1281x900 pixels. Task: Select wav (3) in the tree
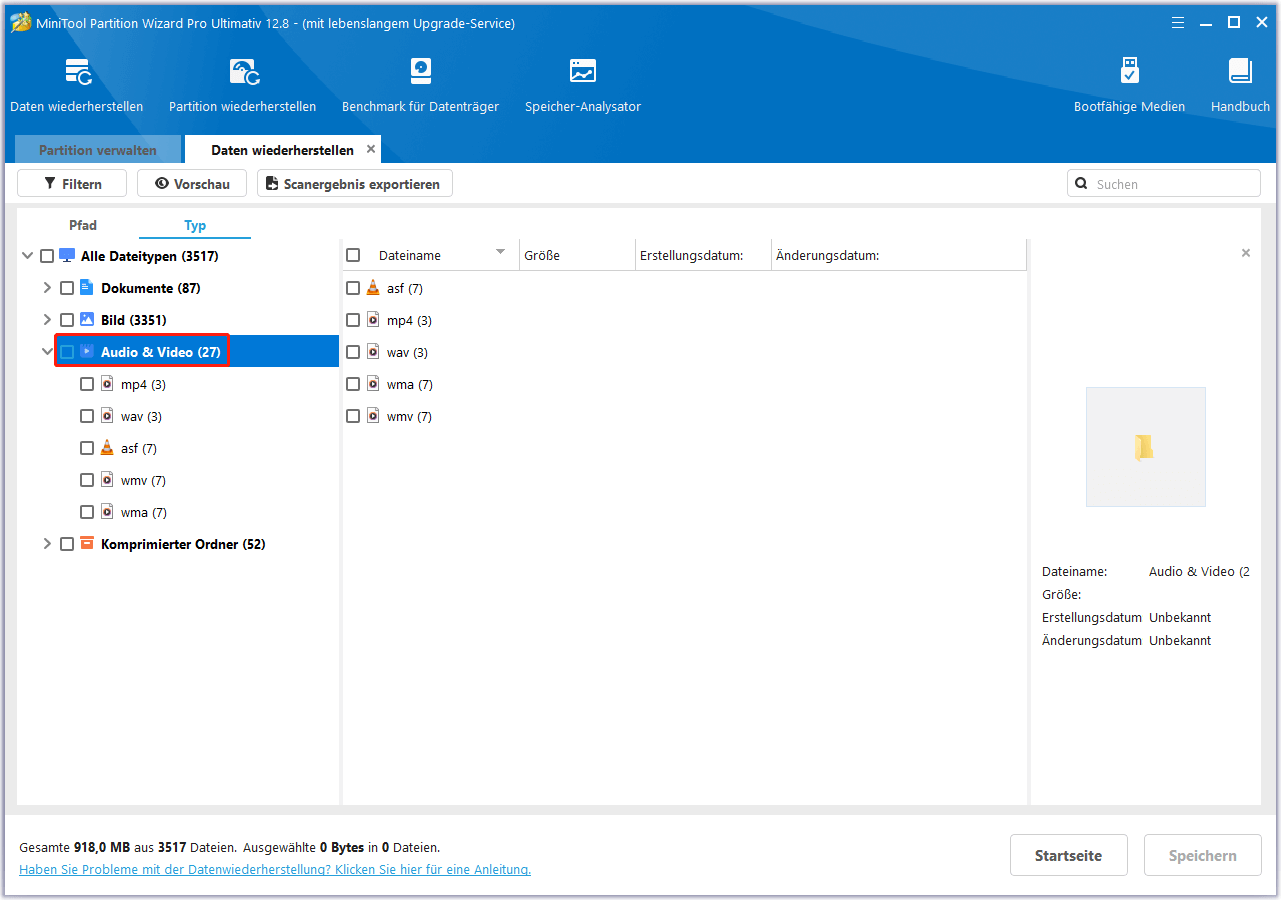click(x=141, y=416)
